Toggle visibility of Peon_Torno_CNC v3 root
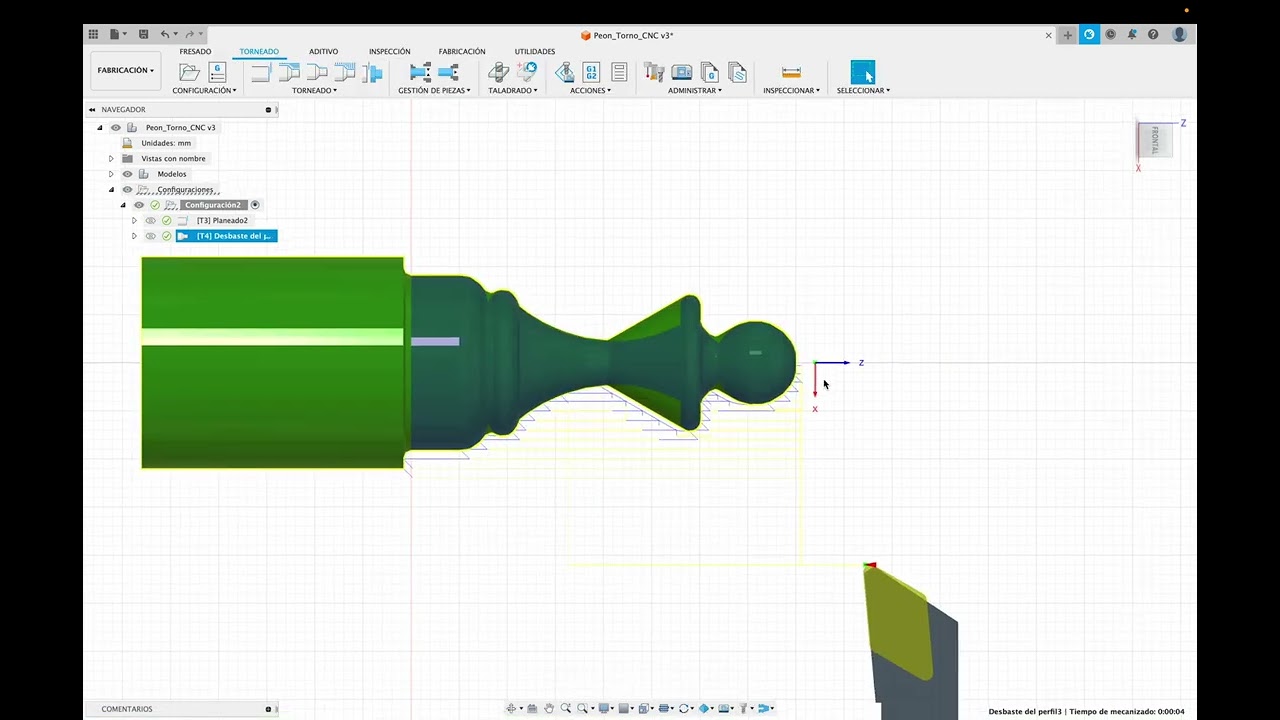 tap(116, 127)
